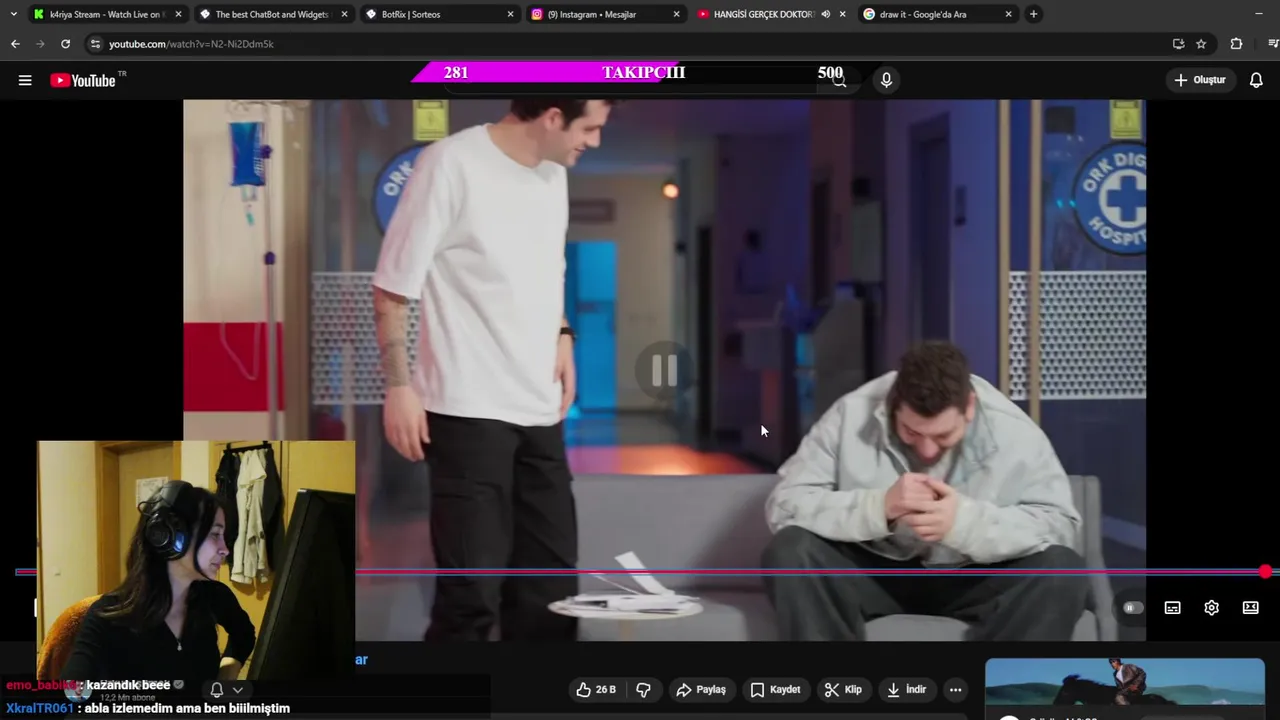Toggle the autoplay switch in player
Viewport: 1280px width, 720px height.
pos(1131,608)
